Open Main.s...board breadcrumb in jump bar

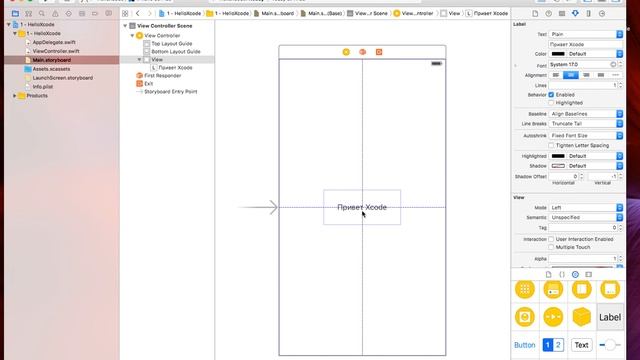pyautogui.click(x=273, y=13)
